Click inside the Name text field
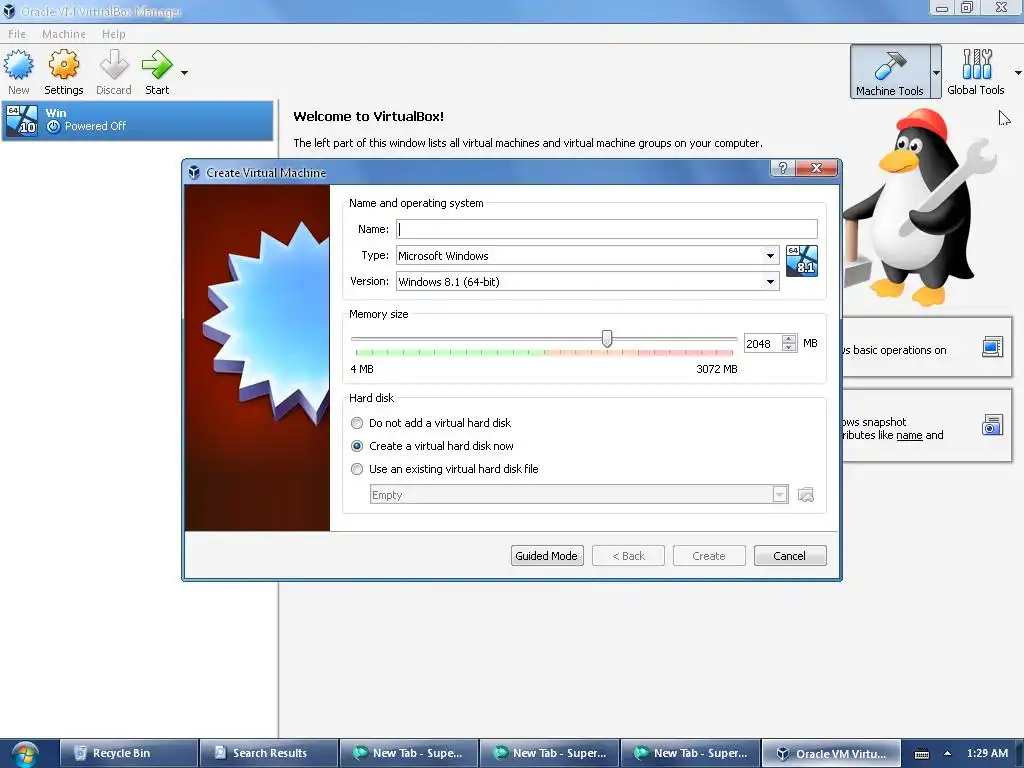Viewport: 1024px width, 768px height. (607, 229)
